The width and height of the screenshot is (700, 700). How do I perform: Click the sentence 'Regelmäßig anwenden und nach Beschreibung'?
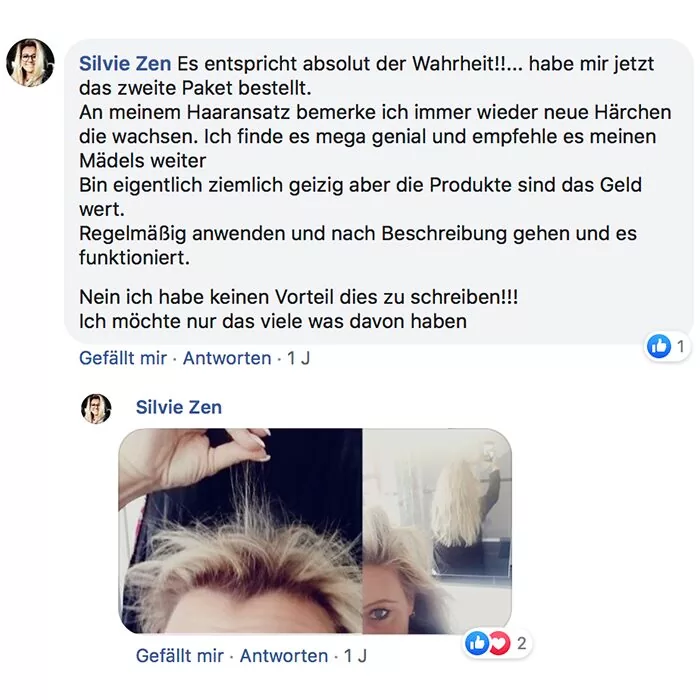point(358,246)
